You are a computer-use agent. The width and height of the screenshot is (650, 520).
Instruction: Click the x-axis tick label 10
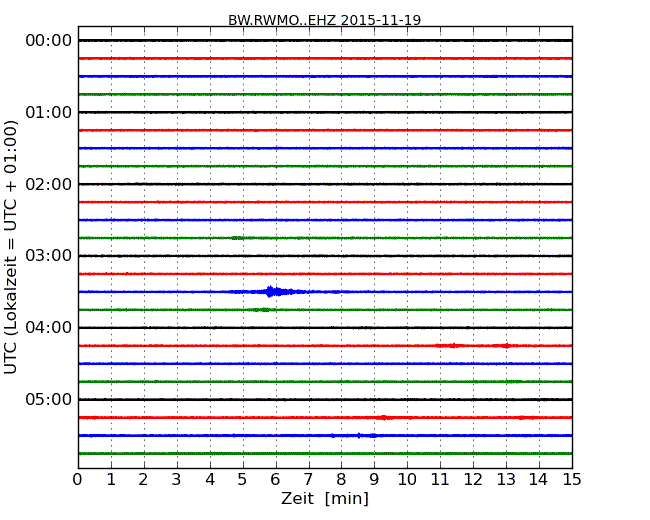click(407, 480)
